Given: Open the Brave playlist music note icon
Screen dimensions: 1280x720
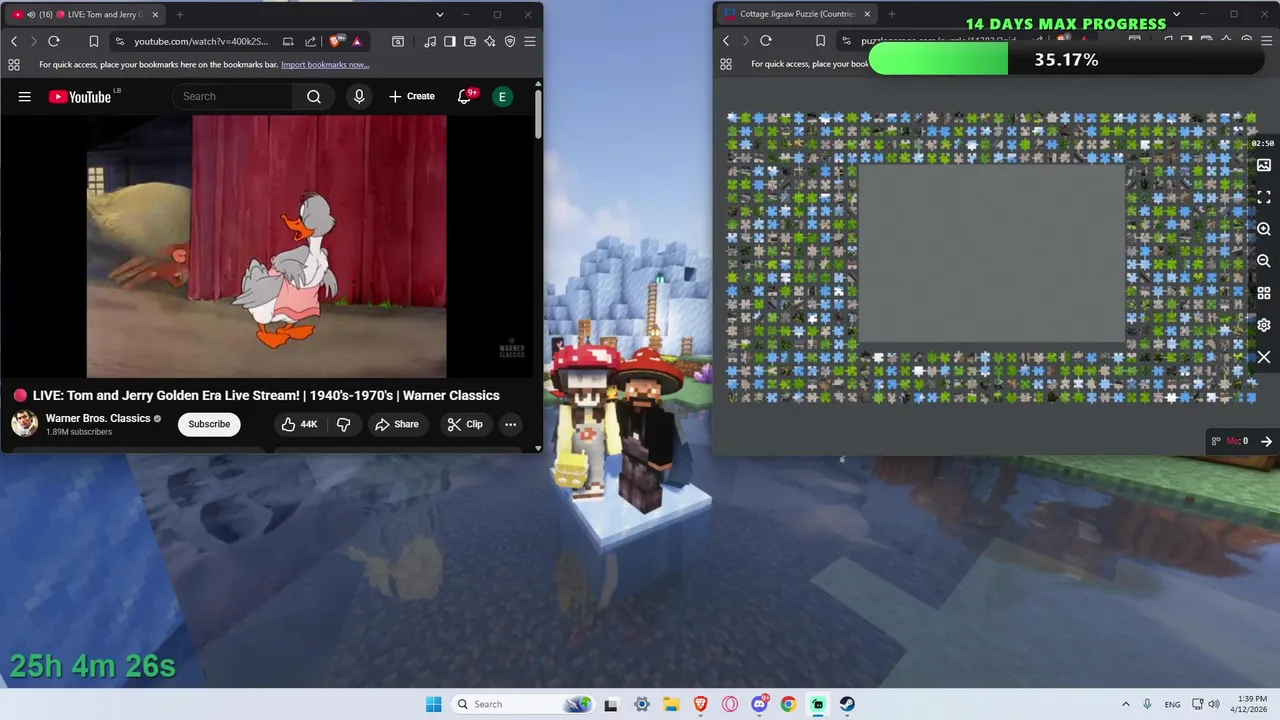Looking at the screenshot, I should click(x=429, y=41).
